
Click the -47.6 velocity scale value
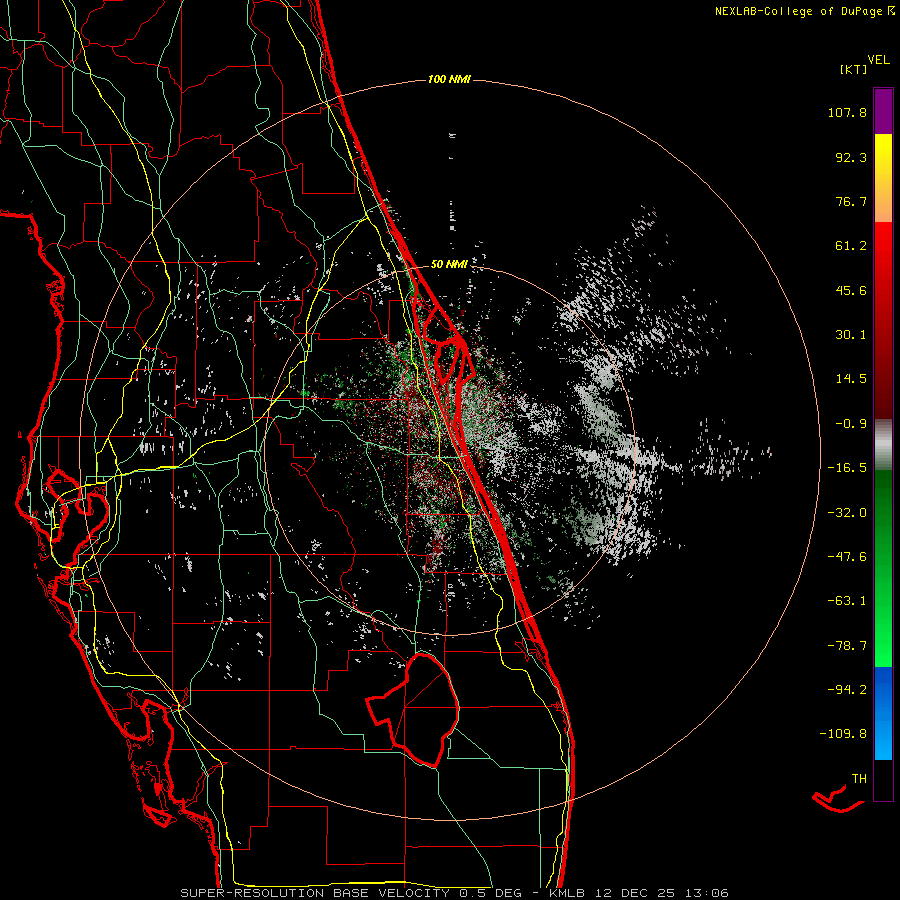847,557
